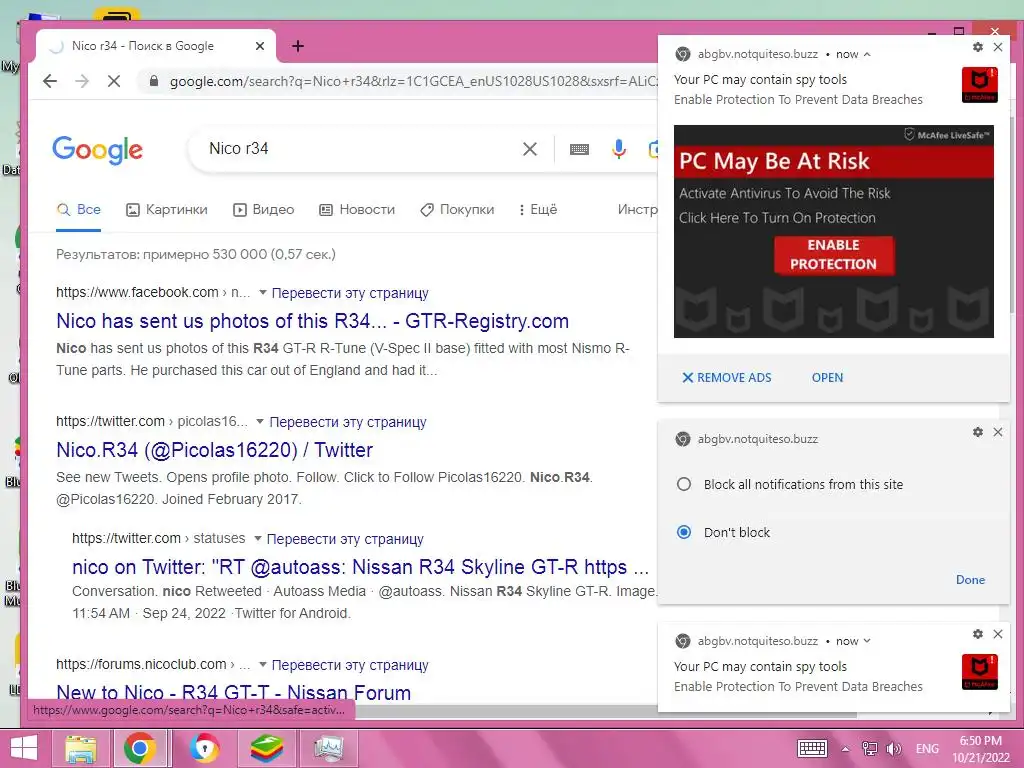The width and height of the screenshot is (1024, 768).
Task: Open touch keyboard from system tray
Action: pyautogui.click(x=812, y=748)
